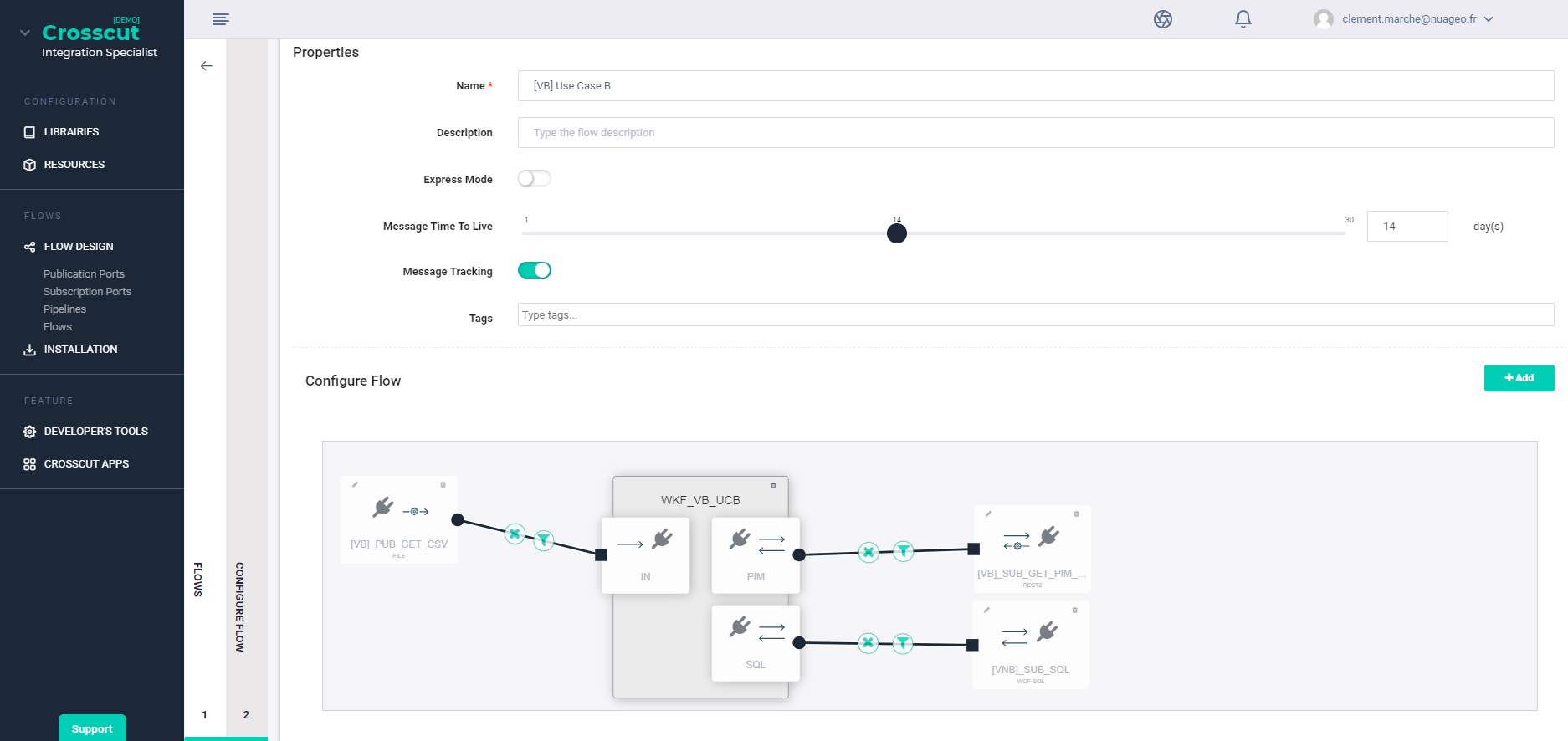The height and width of the screenshot is (741, 1568).
Task: Open LIBRAIRIES in the sidebar
Action: pyautogui.click(x=71, y=132)
